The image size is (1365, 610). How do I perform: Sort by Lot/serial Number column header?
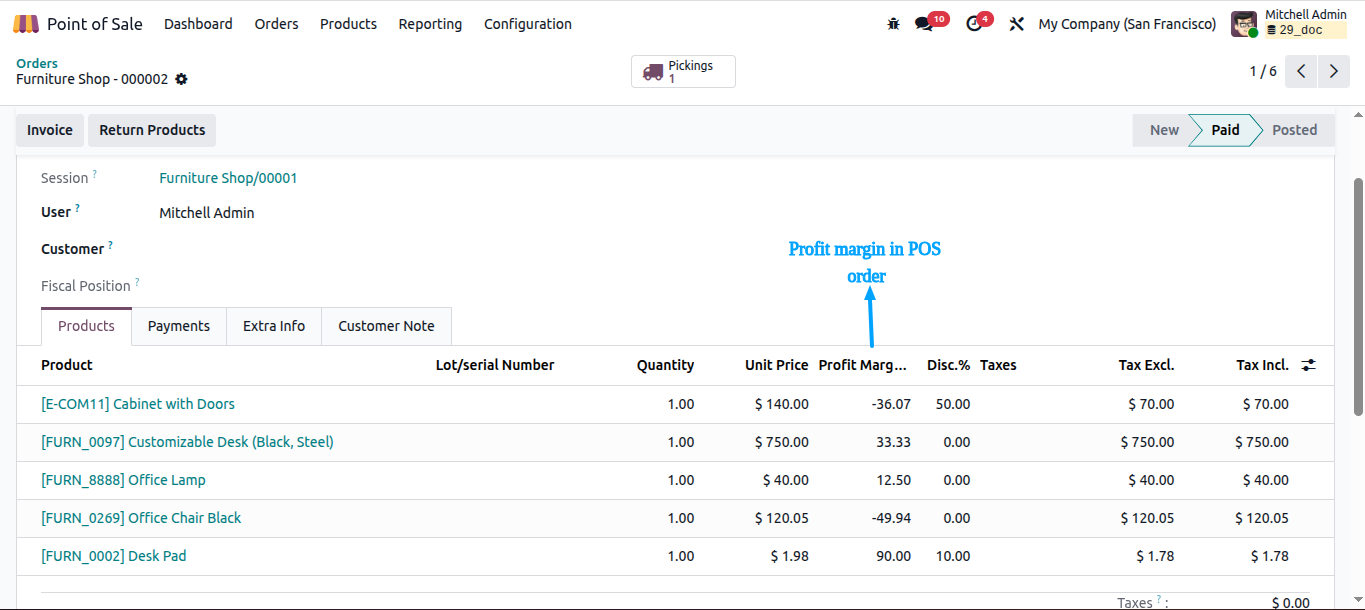pos(495,365)
